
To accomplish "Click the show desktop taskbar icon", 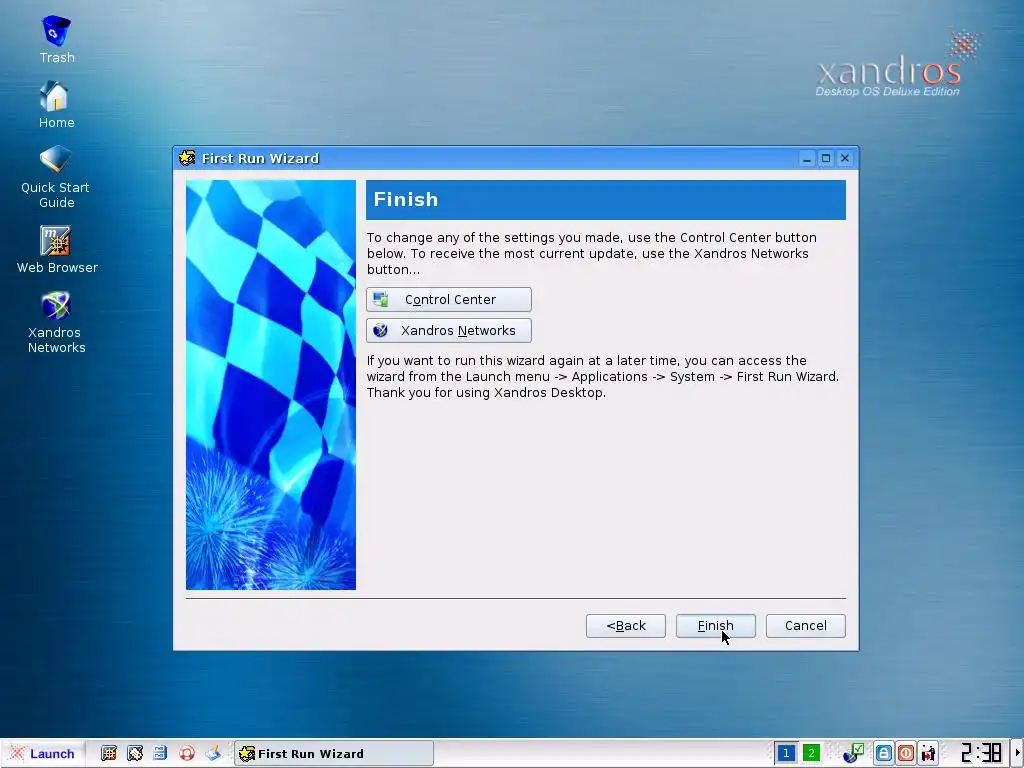I will coord(213,754).
